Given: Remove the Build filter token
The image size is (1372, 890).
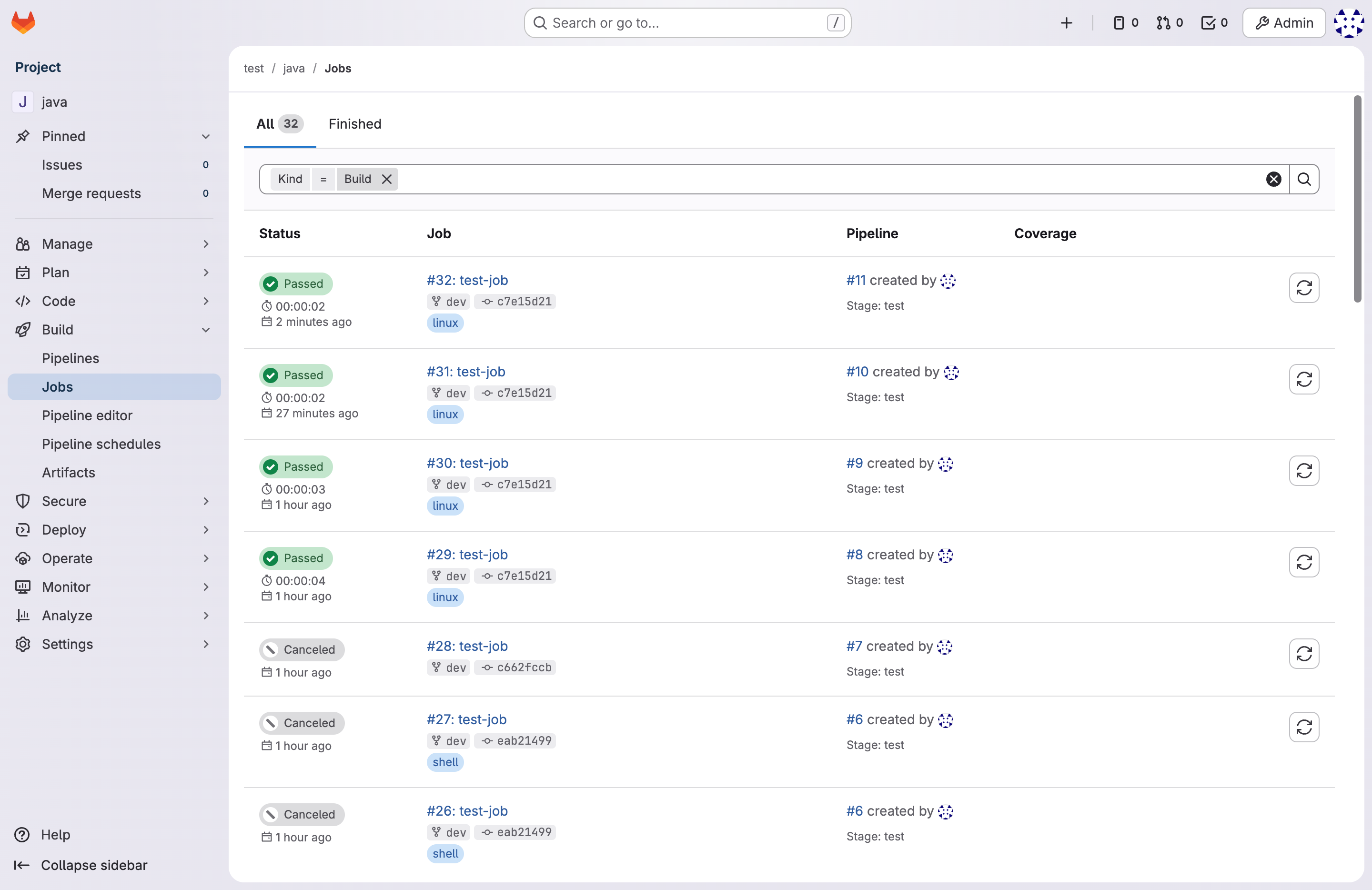Looking at the screenshot, I should click(387, 179).
